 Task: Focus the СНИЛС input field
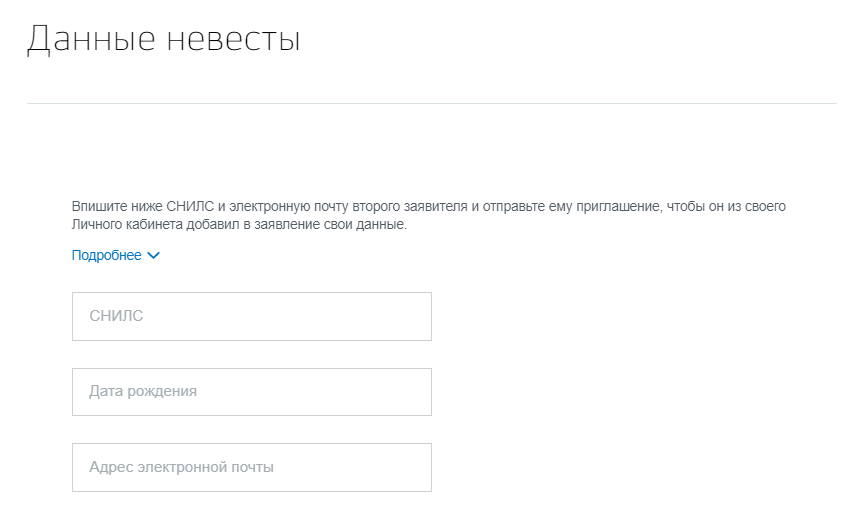pos(251,316)
